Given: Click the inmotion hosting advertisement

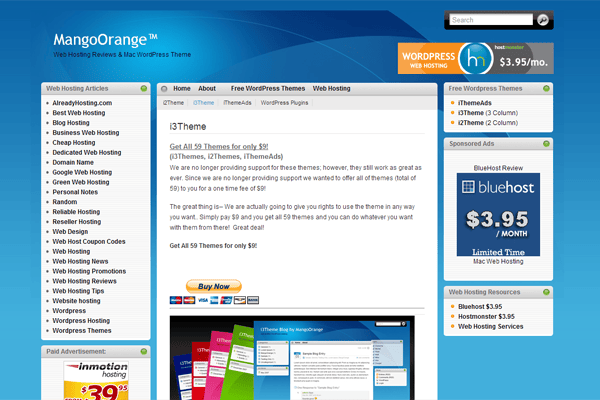Looking at the screenshot, I should [96, 380].
